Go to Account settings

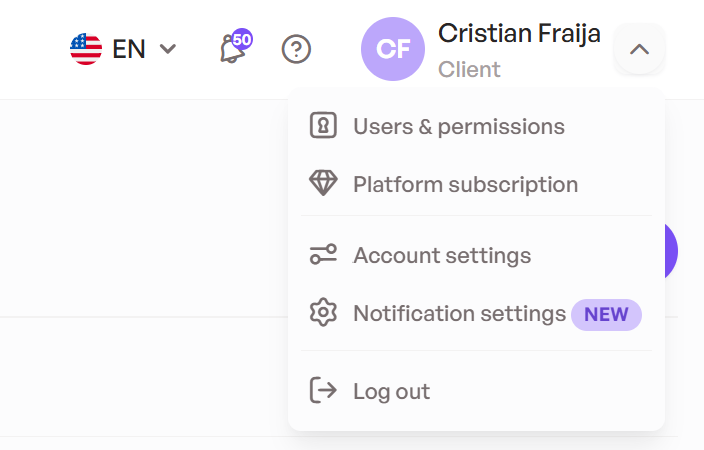pos(476,255)
